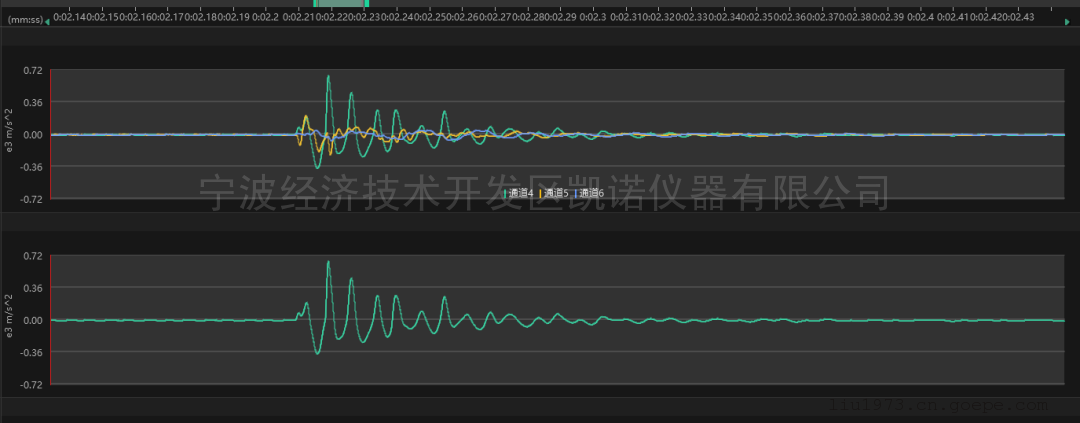Toggle the 通道5 legend label
1080x423 pixels.
[556, 193]
